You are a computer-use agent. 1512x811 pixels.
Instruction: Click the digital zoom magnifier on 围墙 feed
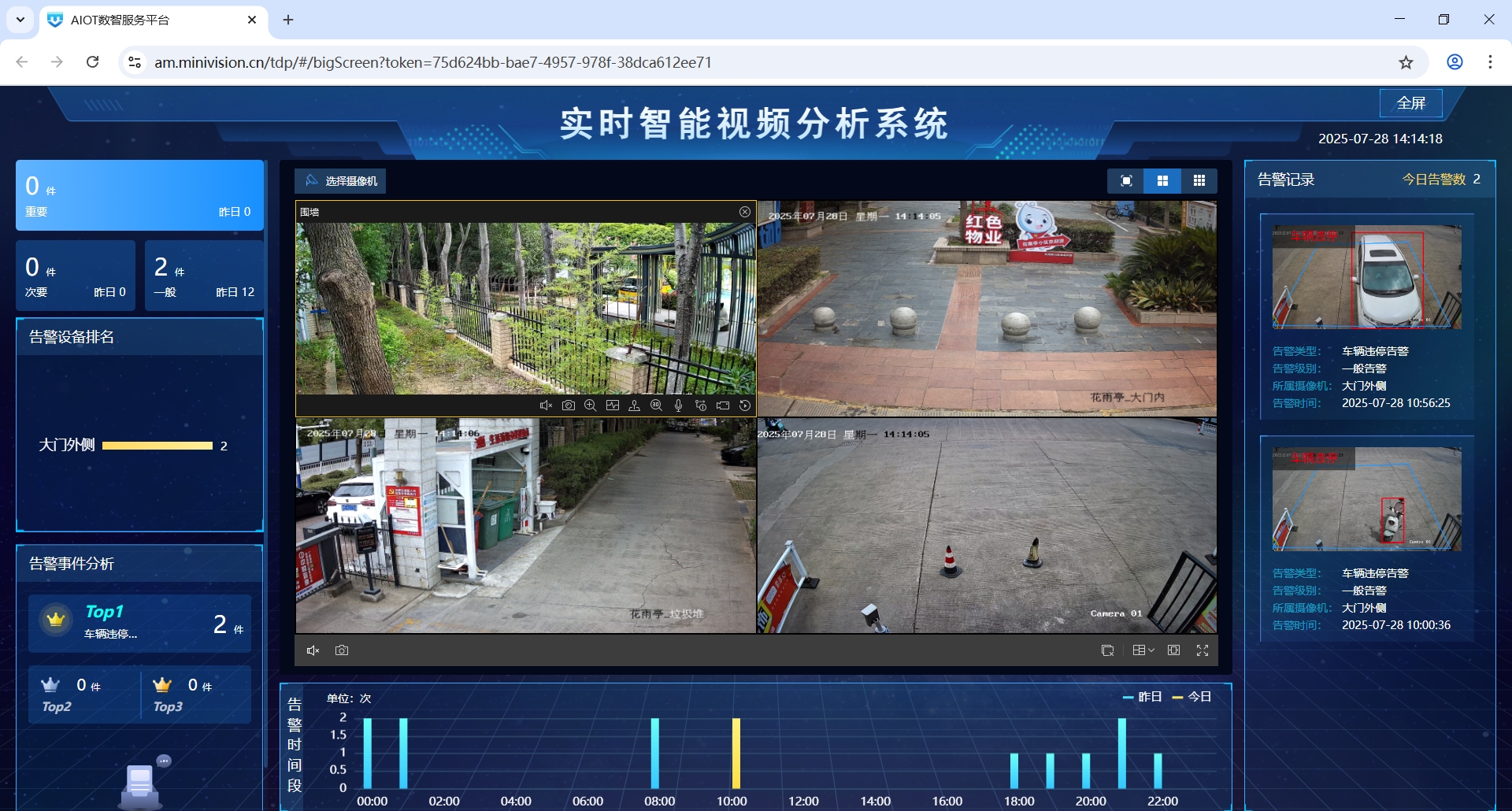coord(591,405)
